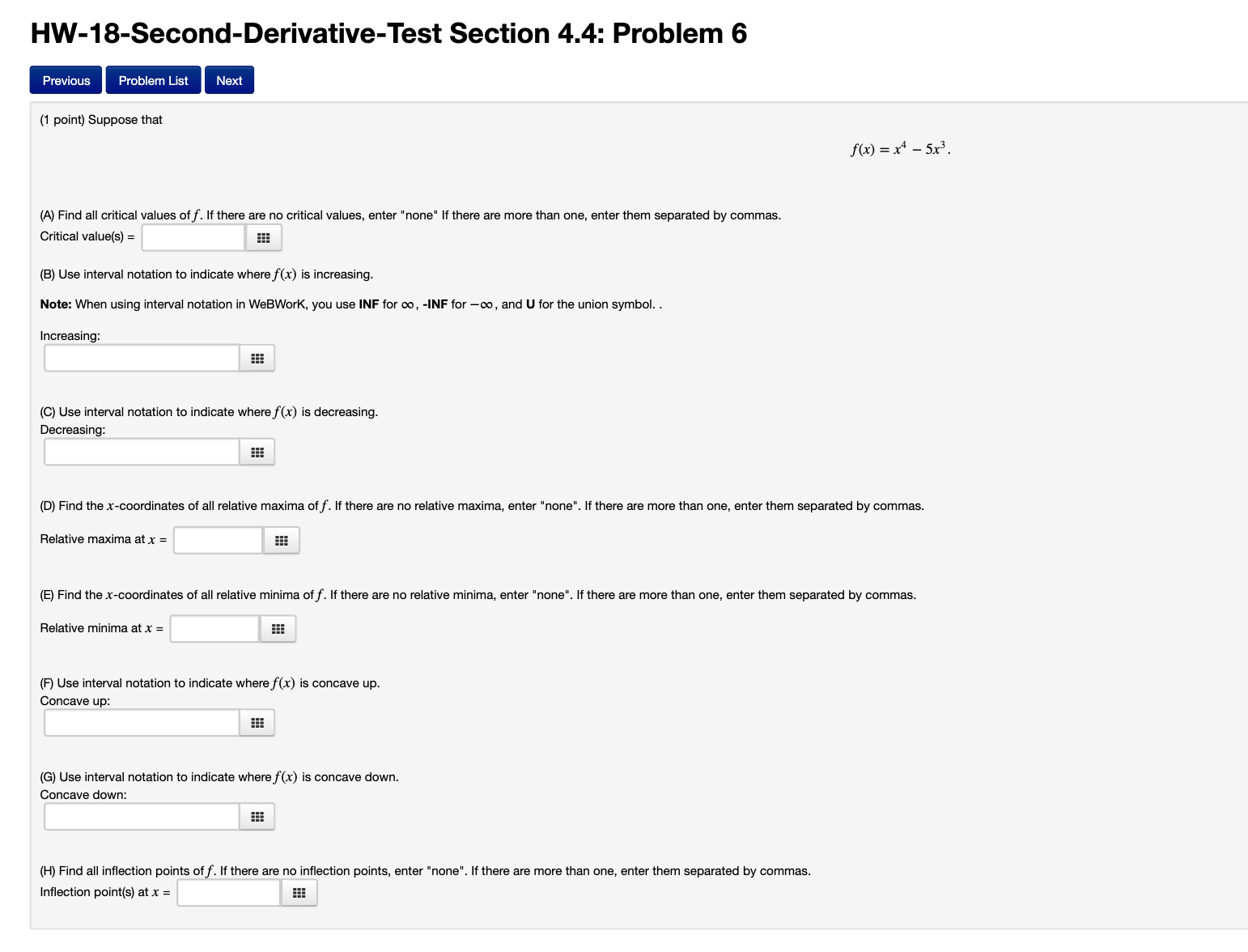
Task: Click the Relative minima answer box
Action: pyautogui.click(x=214, y=627)
